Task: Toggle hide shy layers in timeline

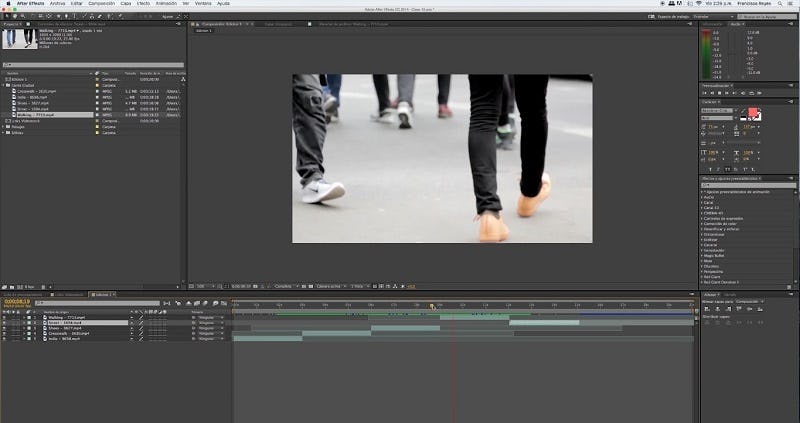Action: (x=188, y=303)
